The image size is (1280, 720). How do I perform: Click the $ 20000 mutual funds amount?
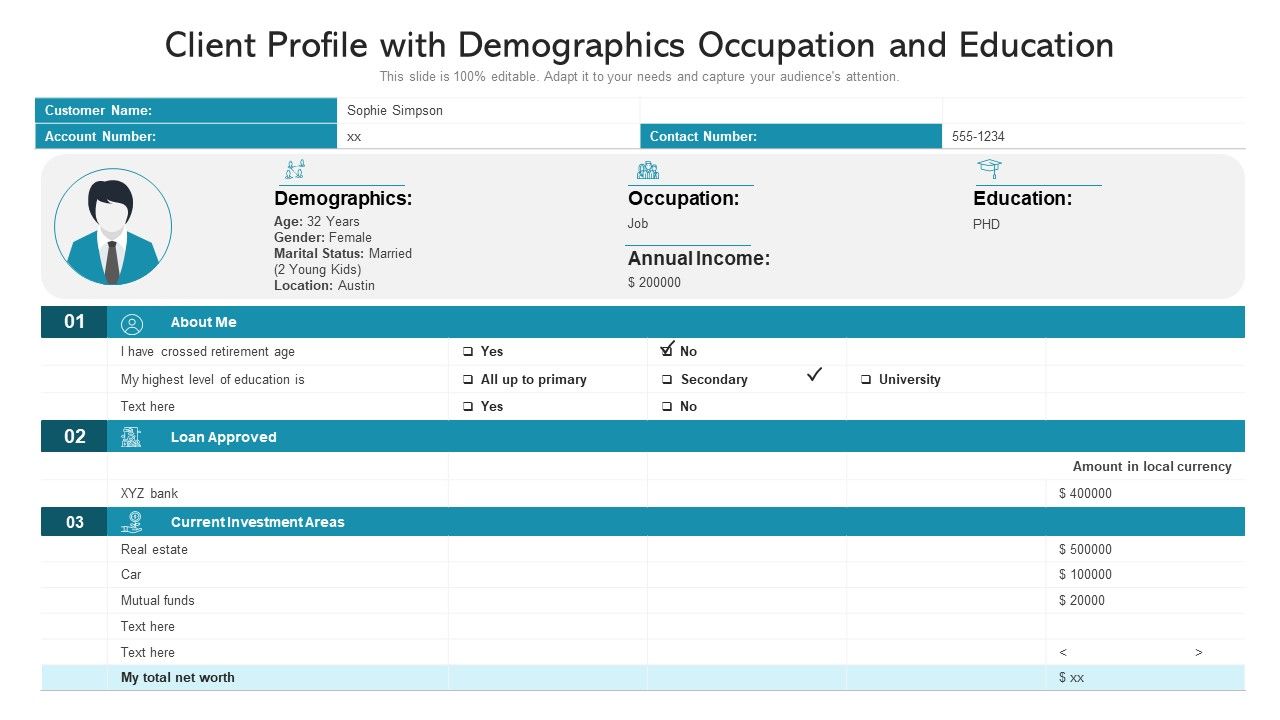pos(1082,601)
